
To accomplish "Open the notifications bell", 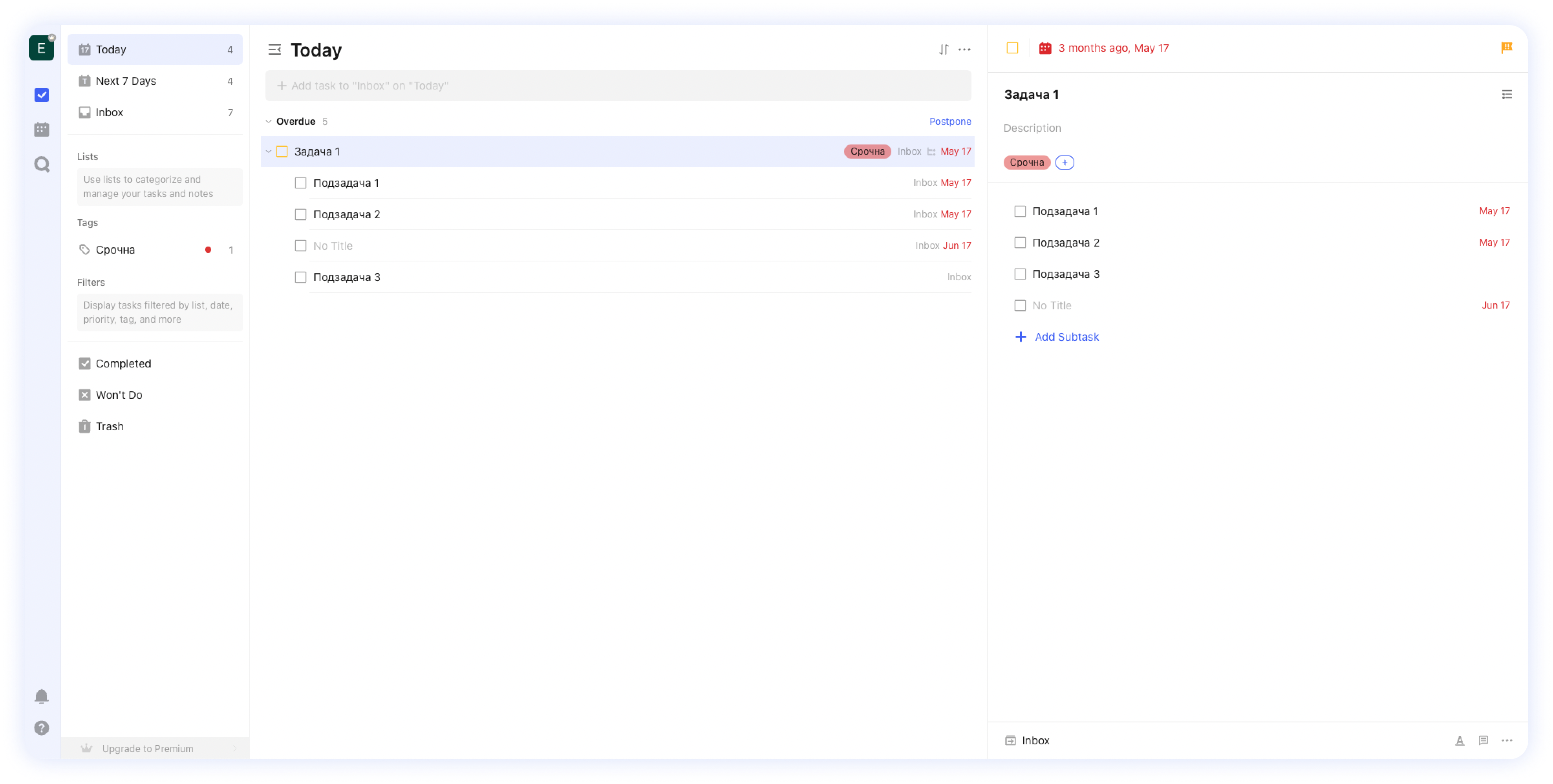I will 42,696.
